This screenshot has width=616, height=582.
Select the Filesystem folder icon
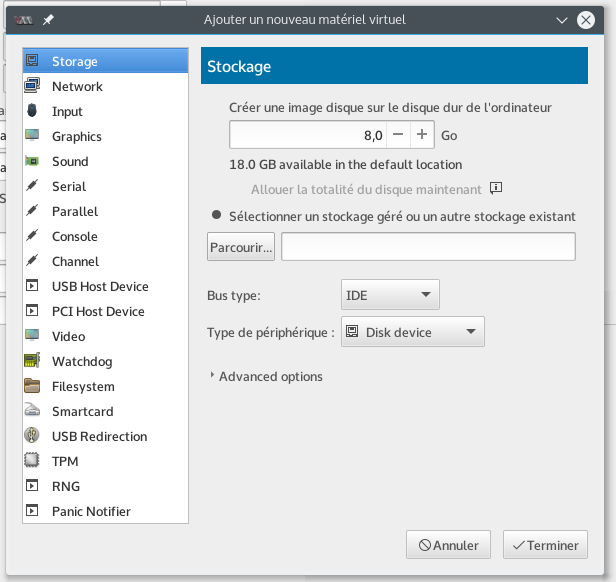(x=32, y=386)
